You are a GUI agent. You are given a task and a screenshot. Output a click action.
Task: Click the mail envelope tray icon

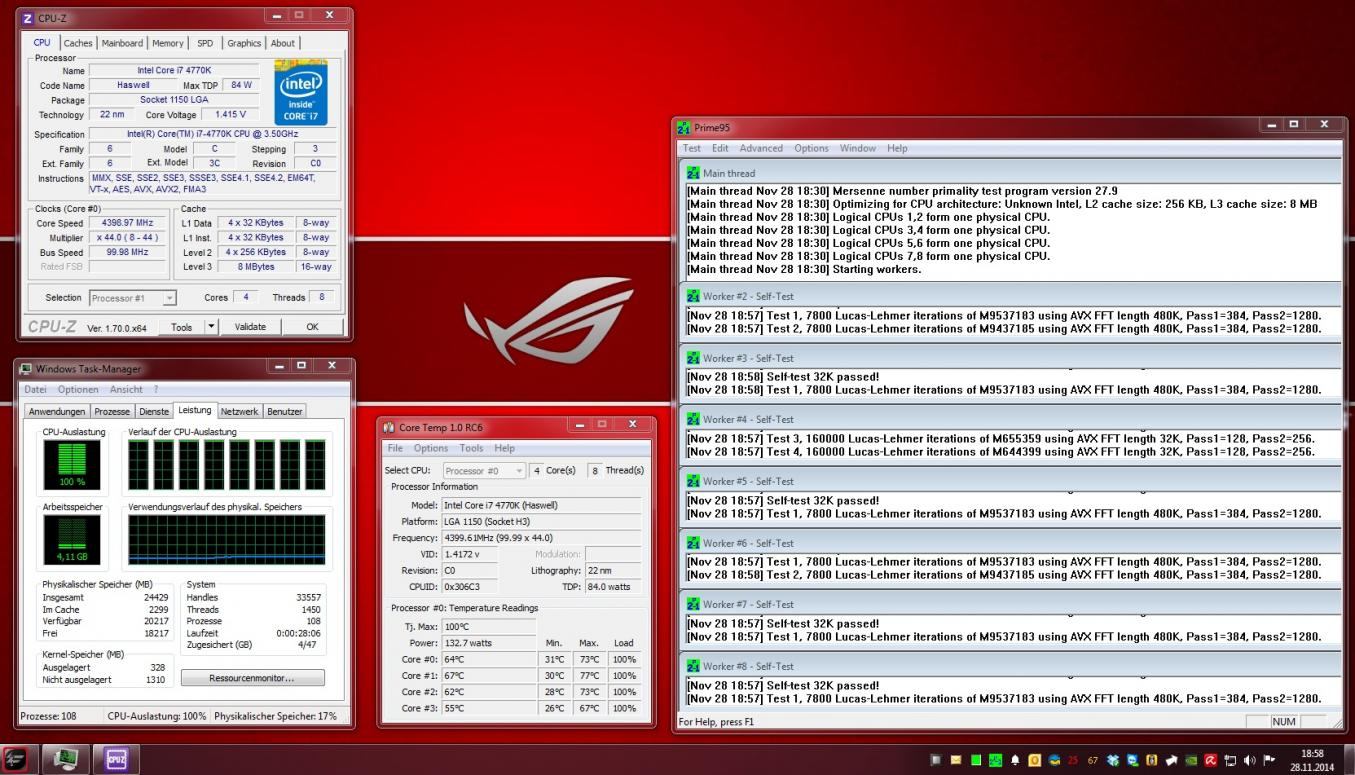point(956,760)
